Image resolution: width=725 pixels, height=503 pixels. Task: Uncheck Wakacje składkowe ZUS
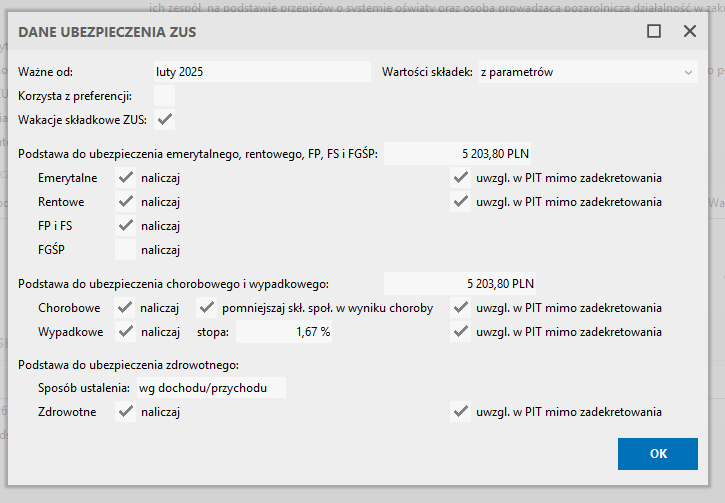point(164,120)
